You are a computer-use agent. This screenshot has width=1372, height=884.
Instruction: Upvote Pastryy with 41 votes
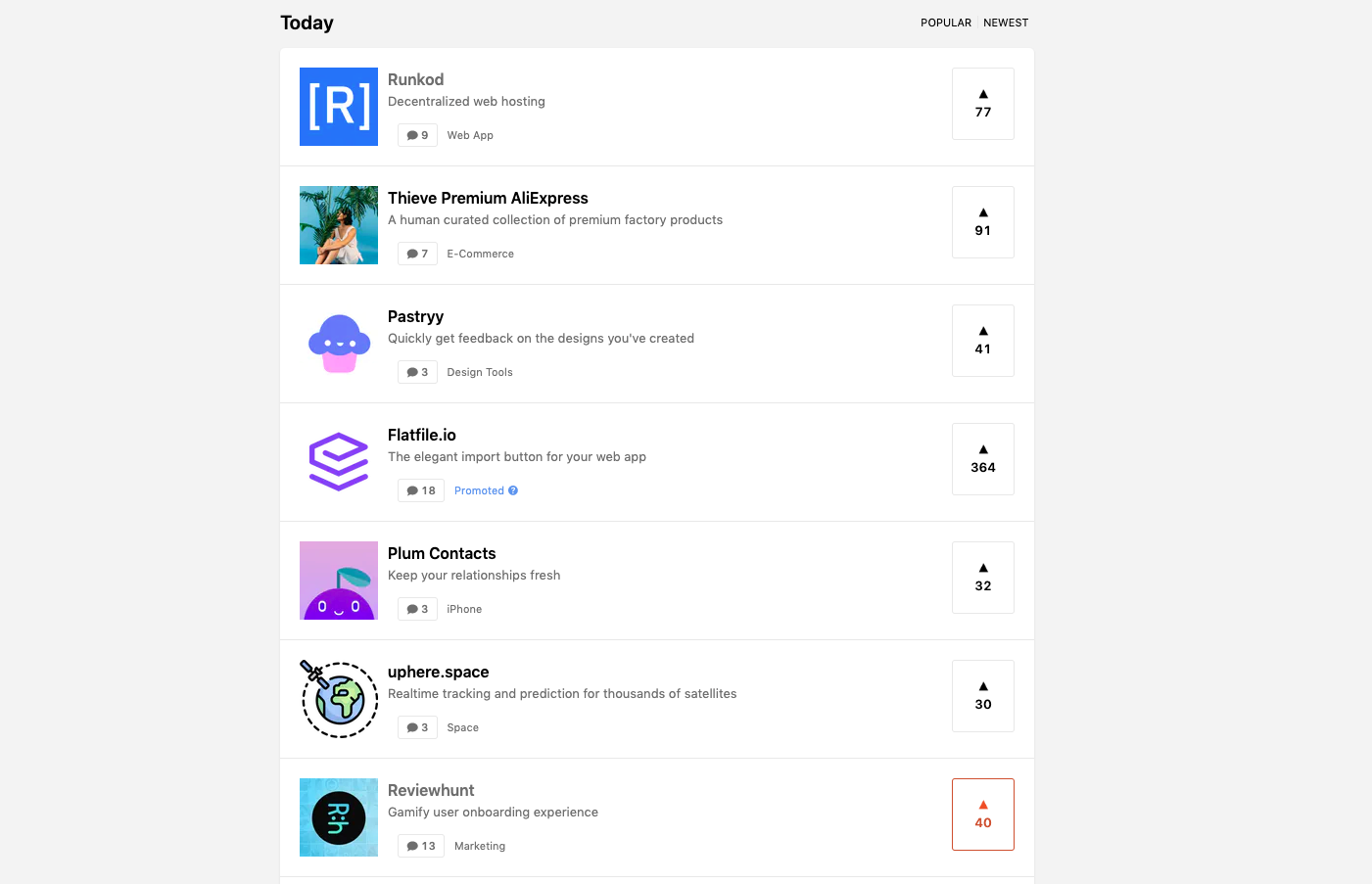[983, 341]
